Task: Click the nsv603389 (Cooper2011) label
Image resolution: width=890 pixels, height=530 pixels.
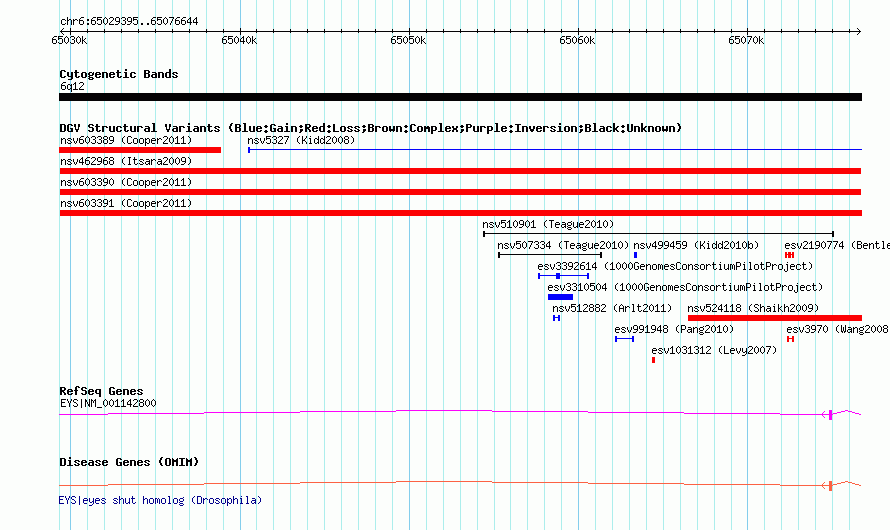Action: [126, 140]
